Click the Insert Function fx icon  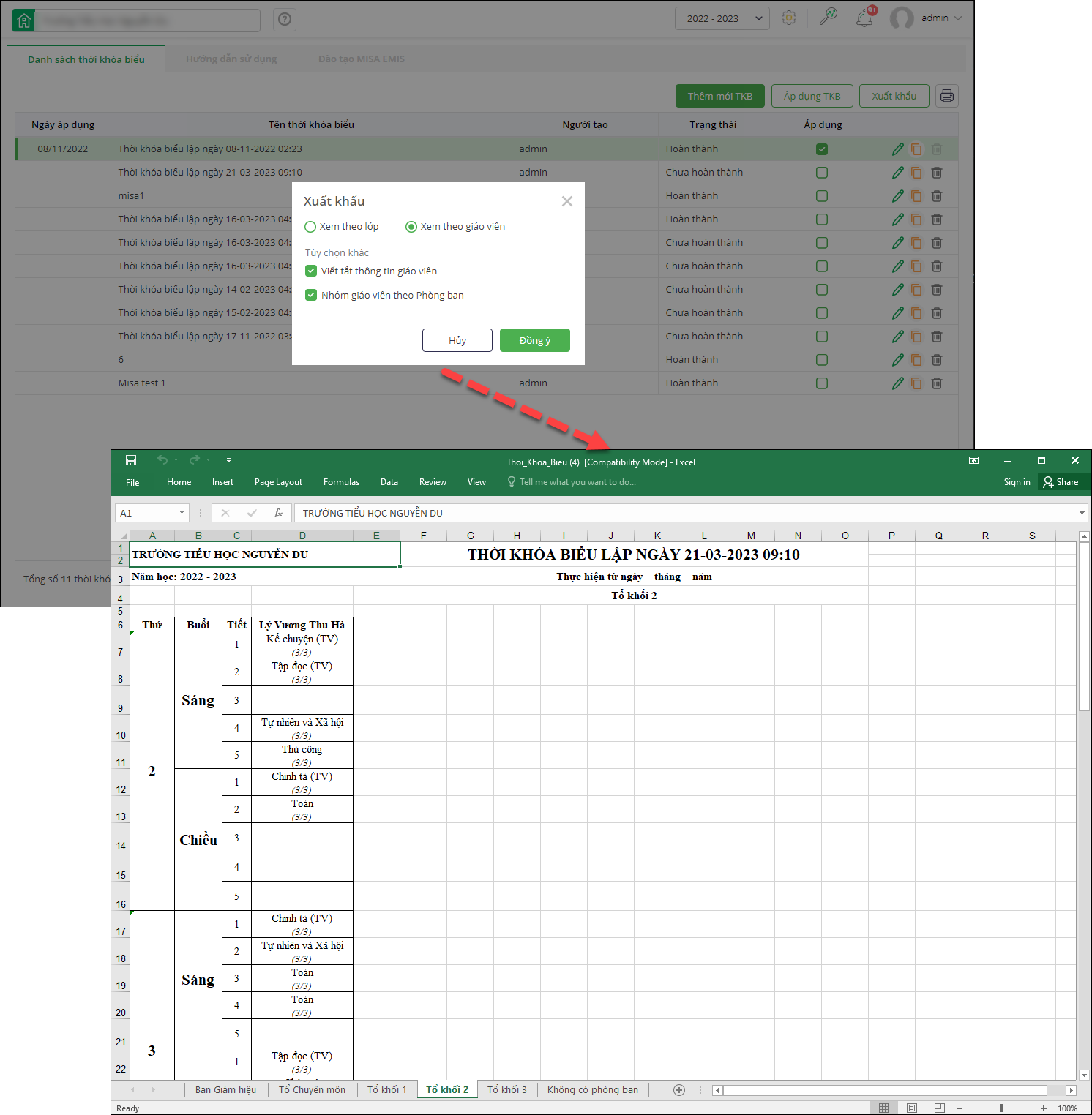tap(278, 513)
